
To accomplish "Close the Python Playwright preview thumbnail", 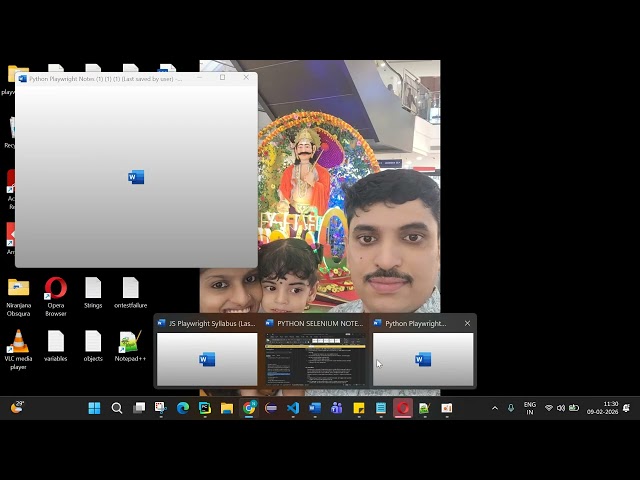I will [467, 324].
